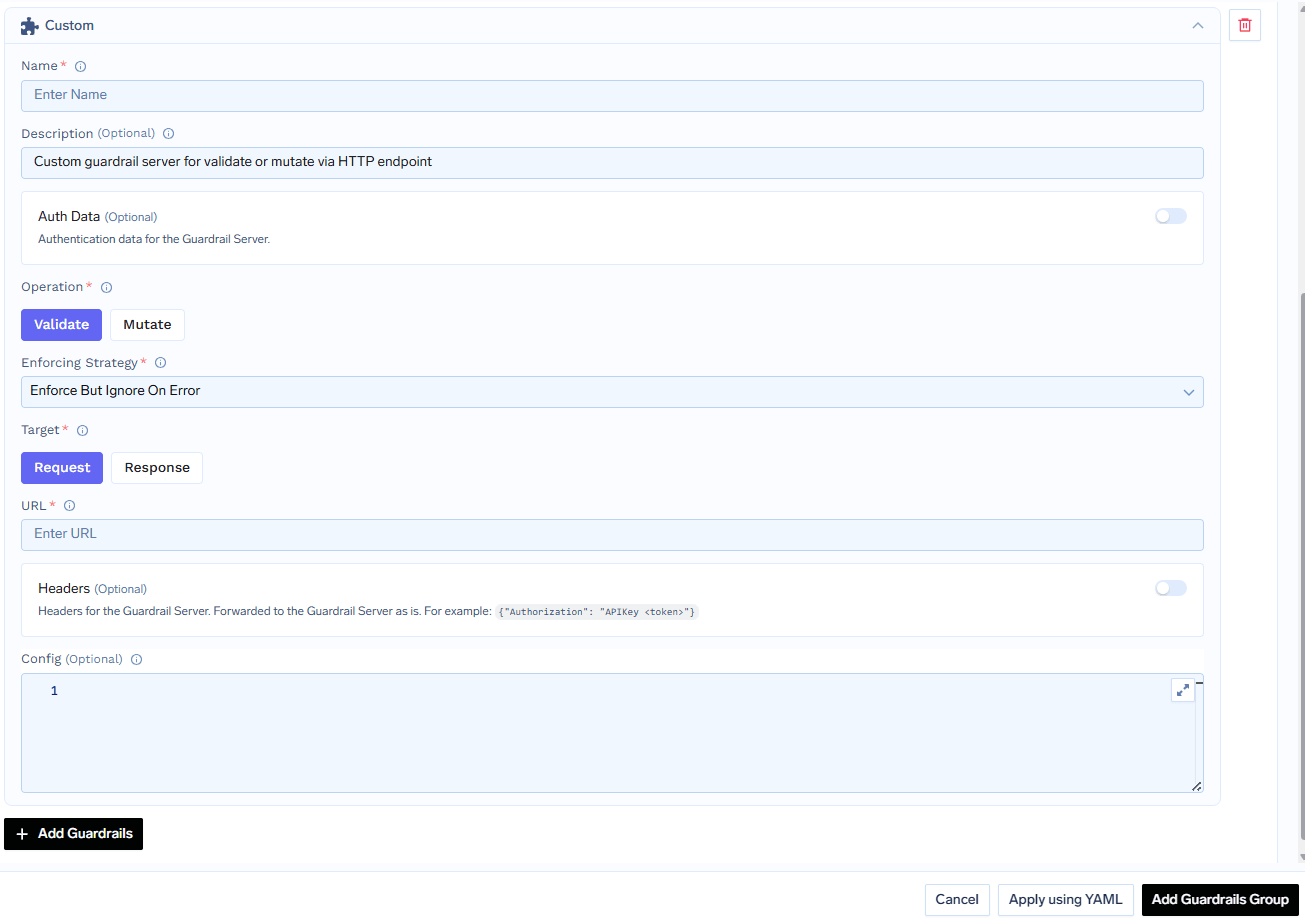Focus the Enter Name input field
1305x923 pixels.
(612, 96)
